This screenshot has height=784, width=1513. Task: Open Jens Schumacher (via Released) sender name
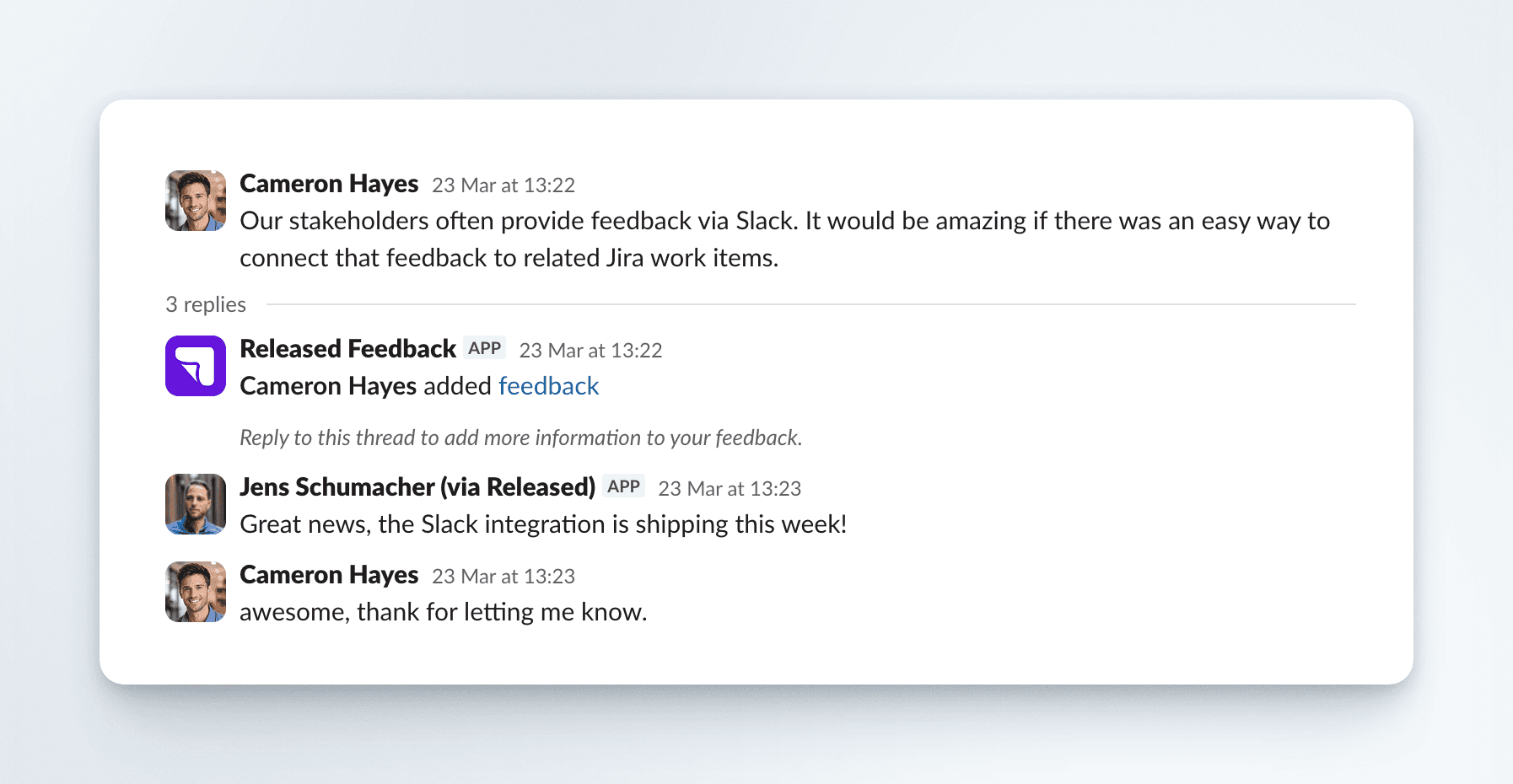click(417, 487)
